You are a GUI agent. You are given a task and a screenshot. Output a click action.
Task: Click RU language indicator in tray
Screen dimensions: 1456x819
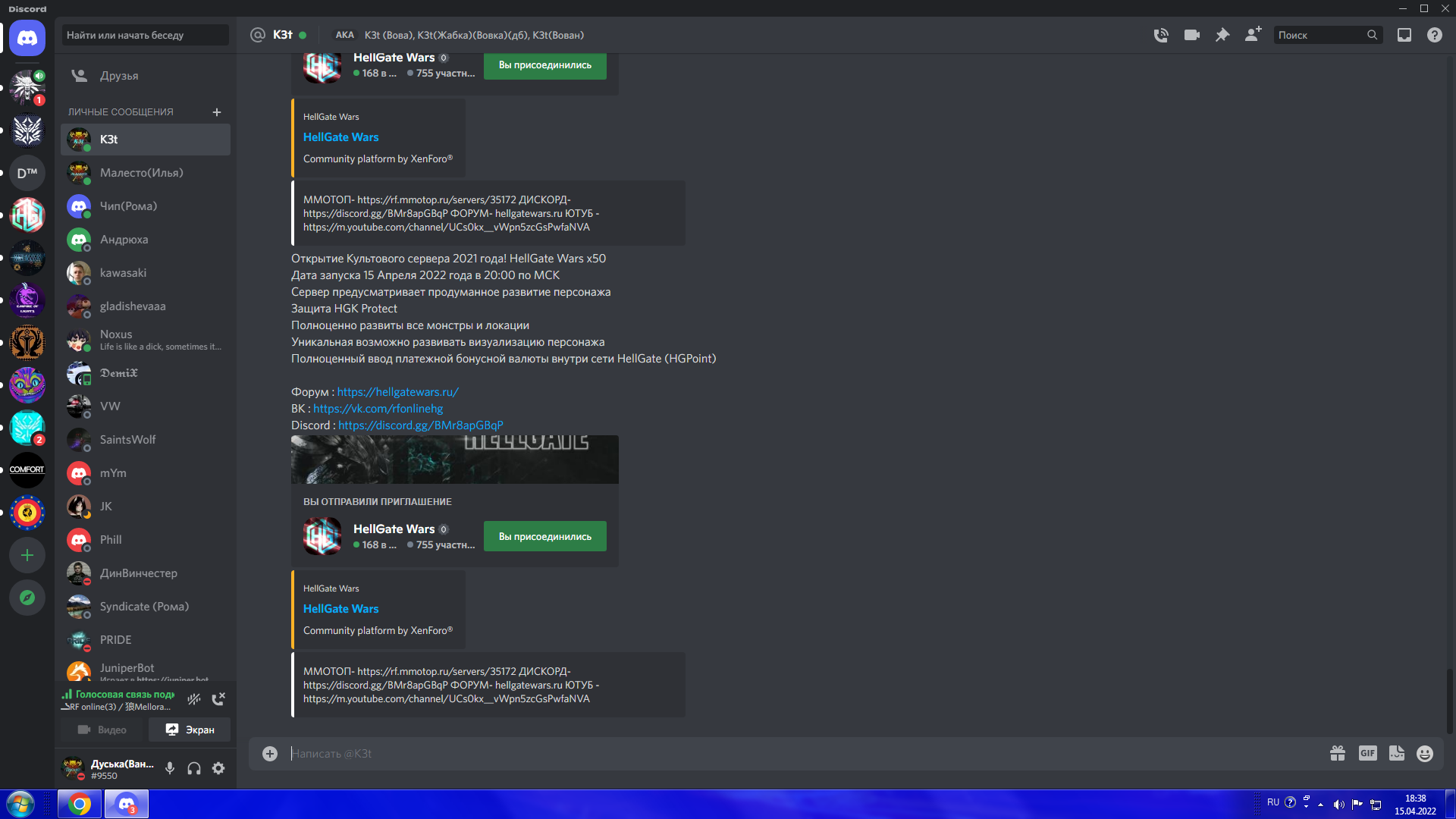pyautogui.click(x=1273, y=802)
